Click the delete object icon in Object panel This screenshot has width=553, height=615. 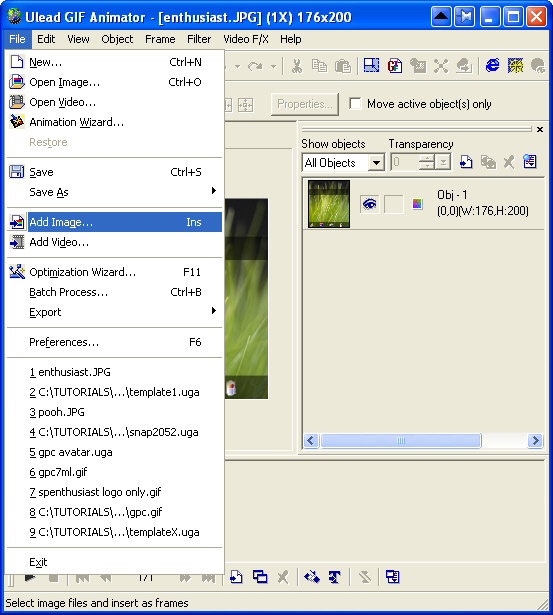[x=509, y=162]
